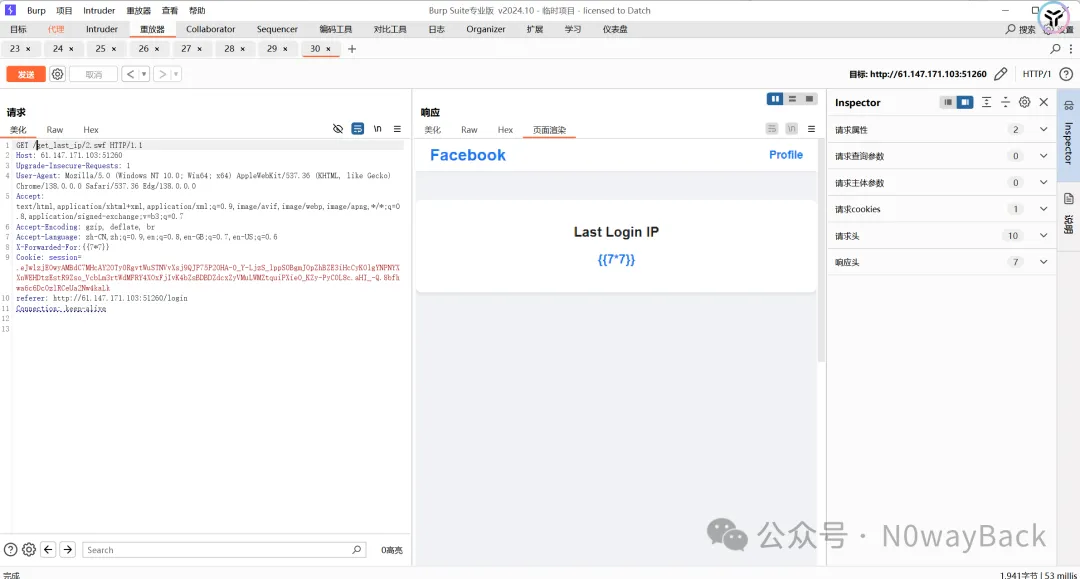Image resolution: width=1080 pixels, height=579 pixels.
Task: Click the Cancel (取消) button
Action: tap(94, 74)
